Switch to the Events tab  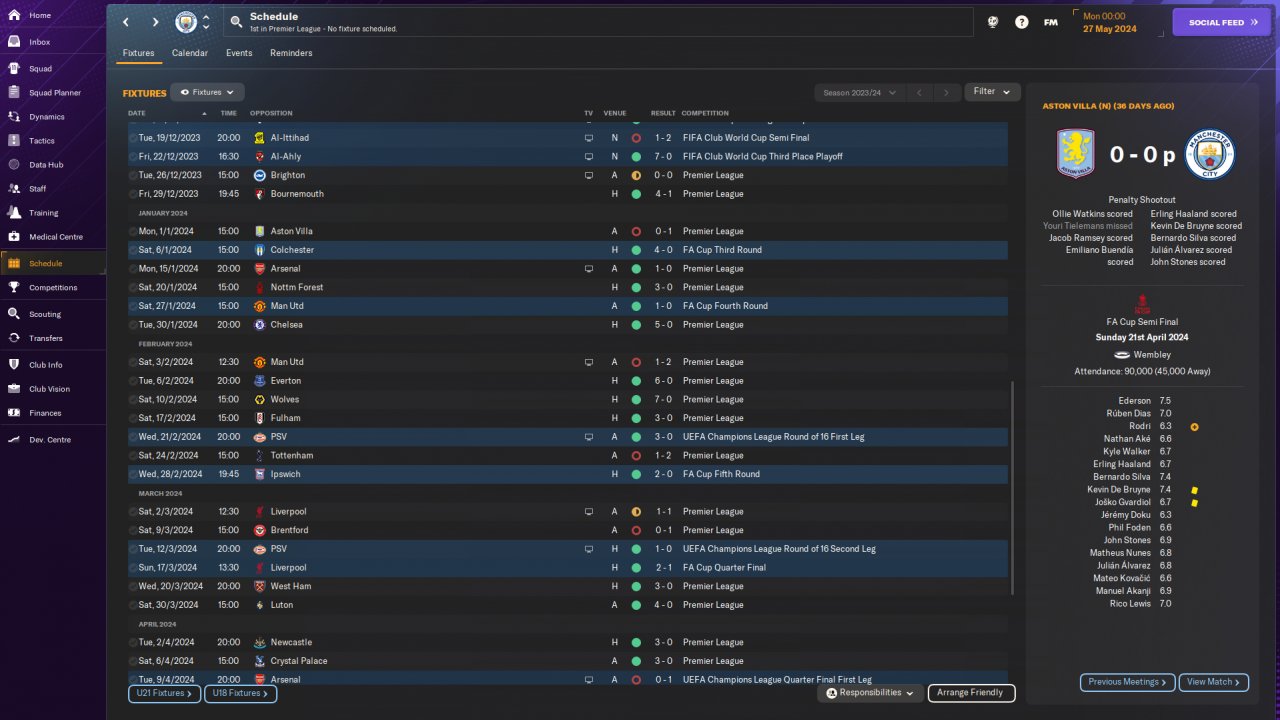tap(239, 53)
